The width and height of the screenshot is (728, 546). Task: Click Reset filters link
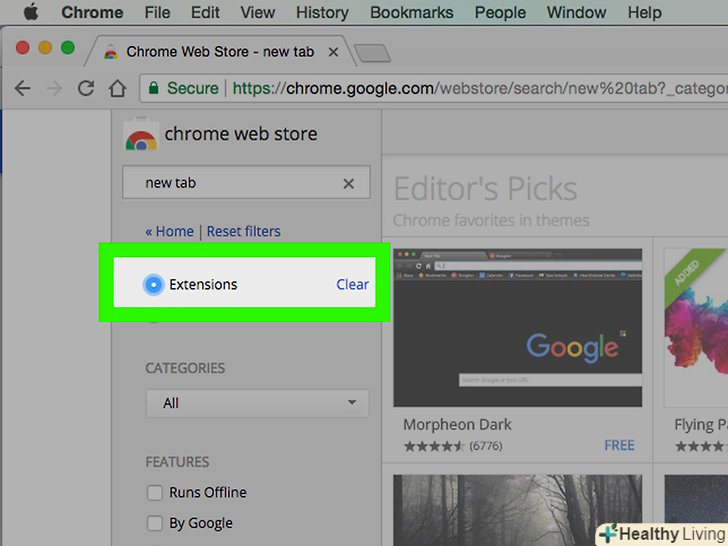243,231
